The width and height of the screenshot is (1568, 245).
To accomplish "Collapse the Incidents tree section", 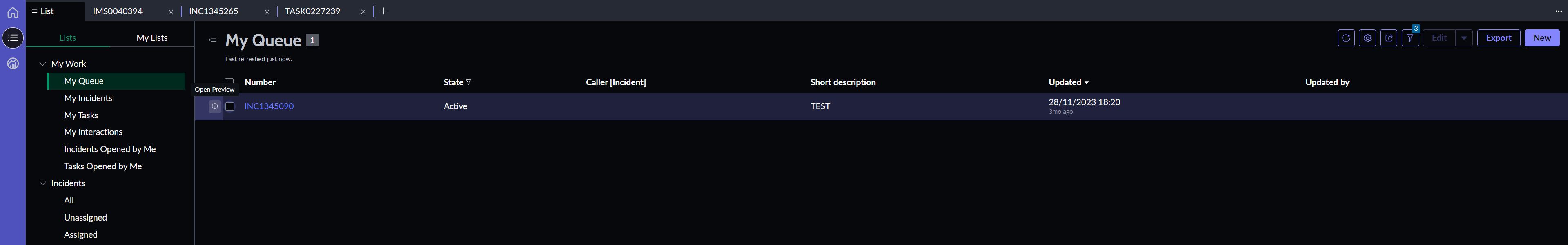I will coord(42,183).
